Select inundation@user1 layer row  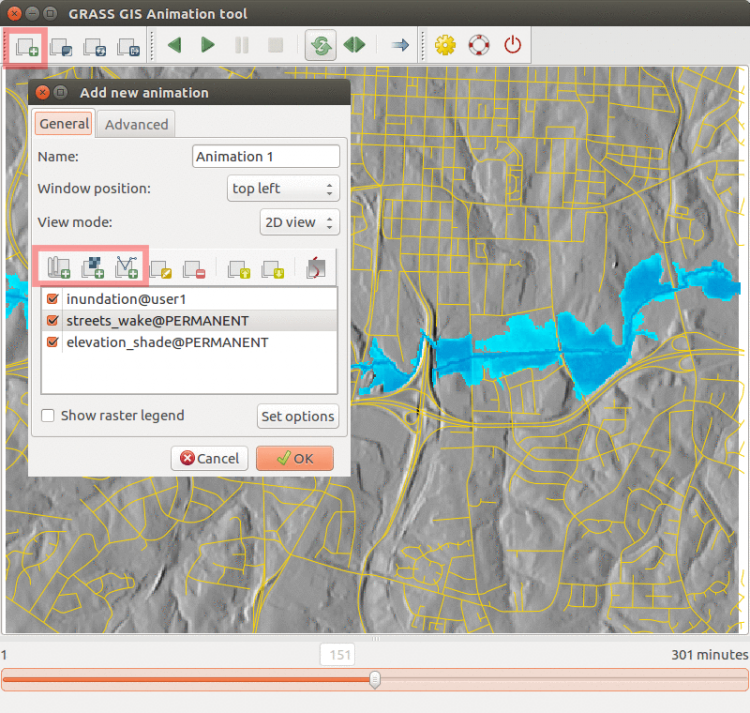tap(189, 299)
